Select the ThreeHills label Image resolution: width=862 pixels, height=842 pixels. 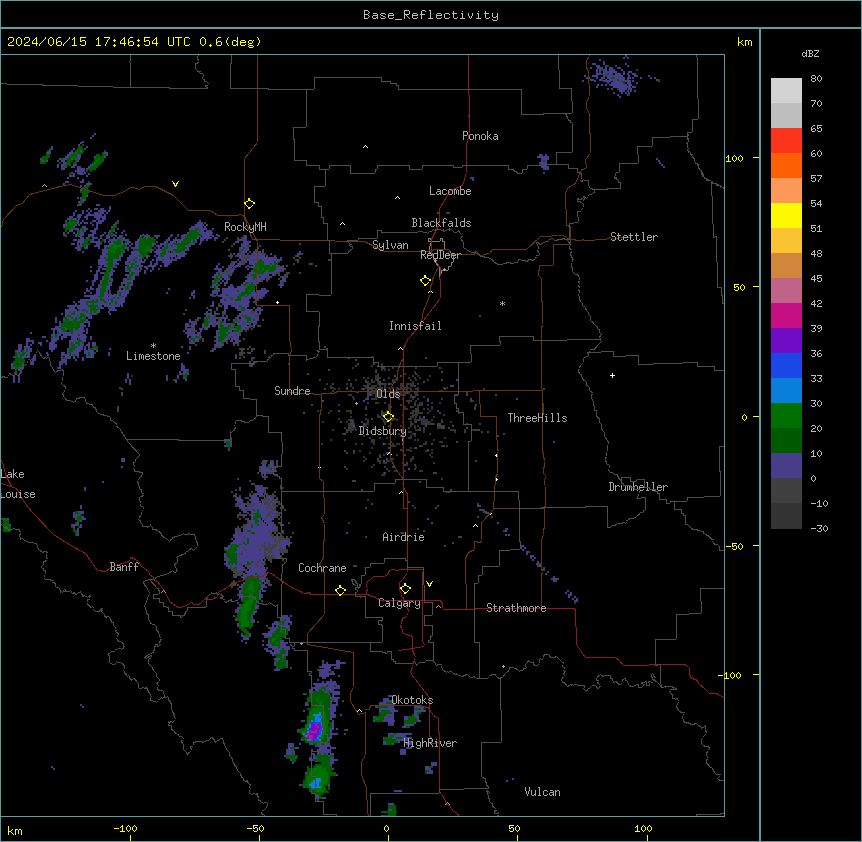[537, 418]
